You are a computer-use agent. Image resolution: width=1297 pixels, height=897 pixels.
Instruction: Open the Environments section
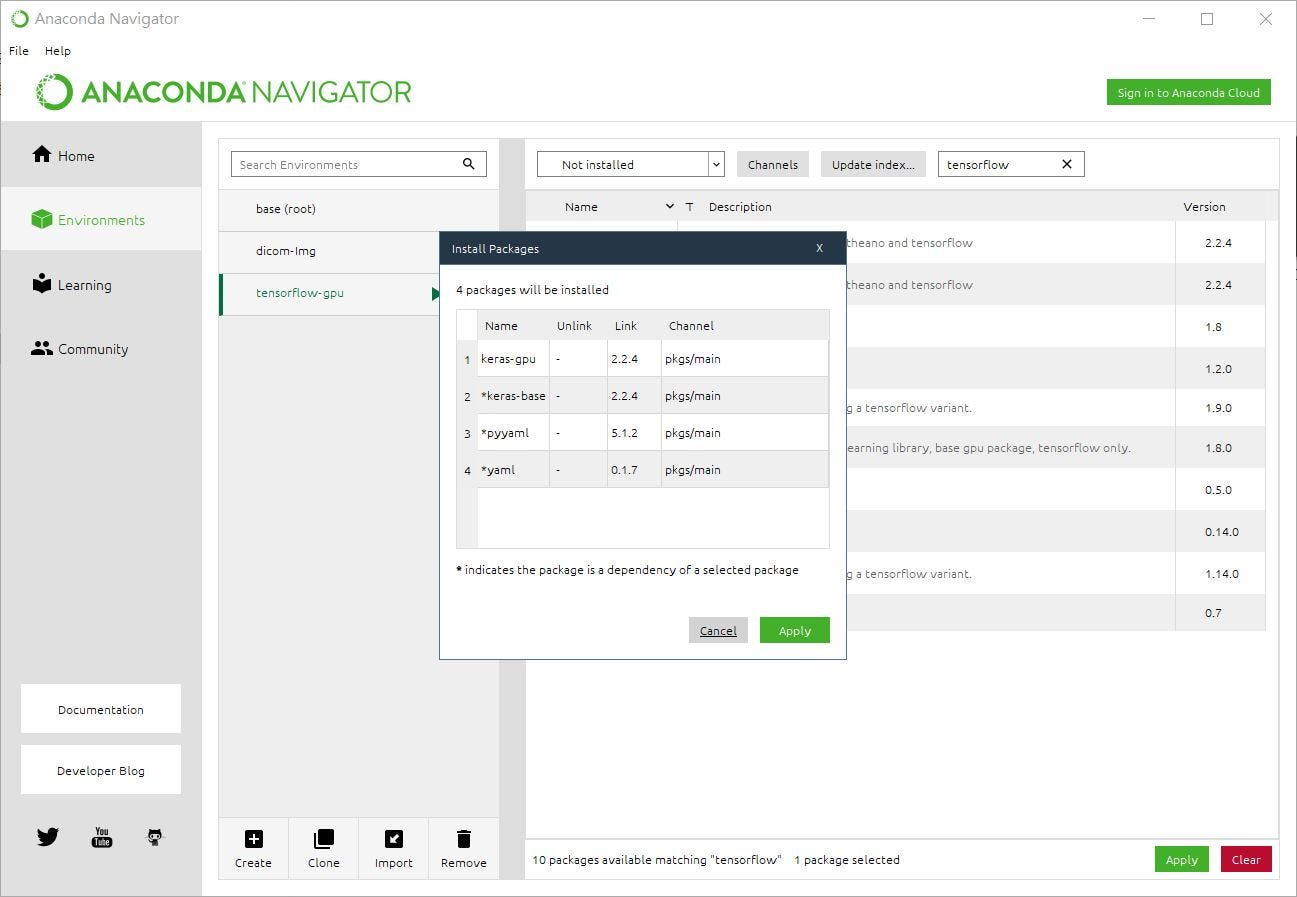click(x=100, y=219)
